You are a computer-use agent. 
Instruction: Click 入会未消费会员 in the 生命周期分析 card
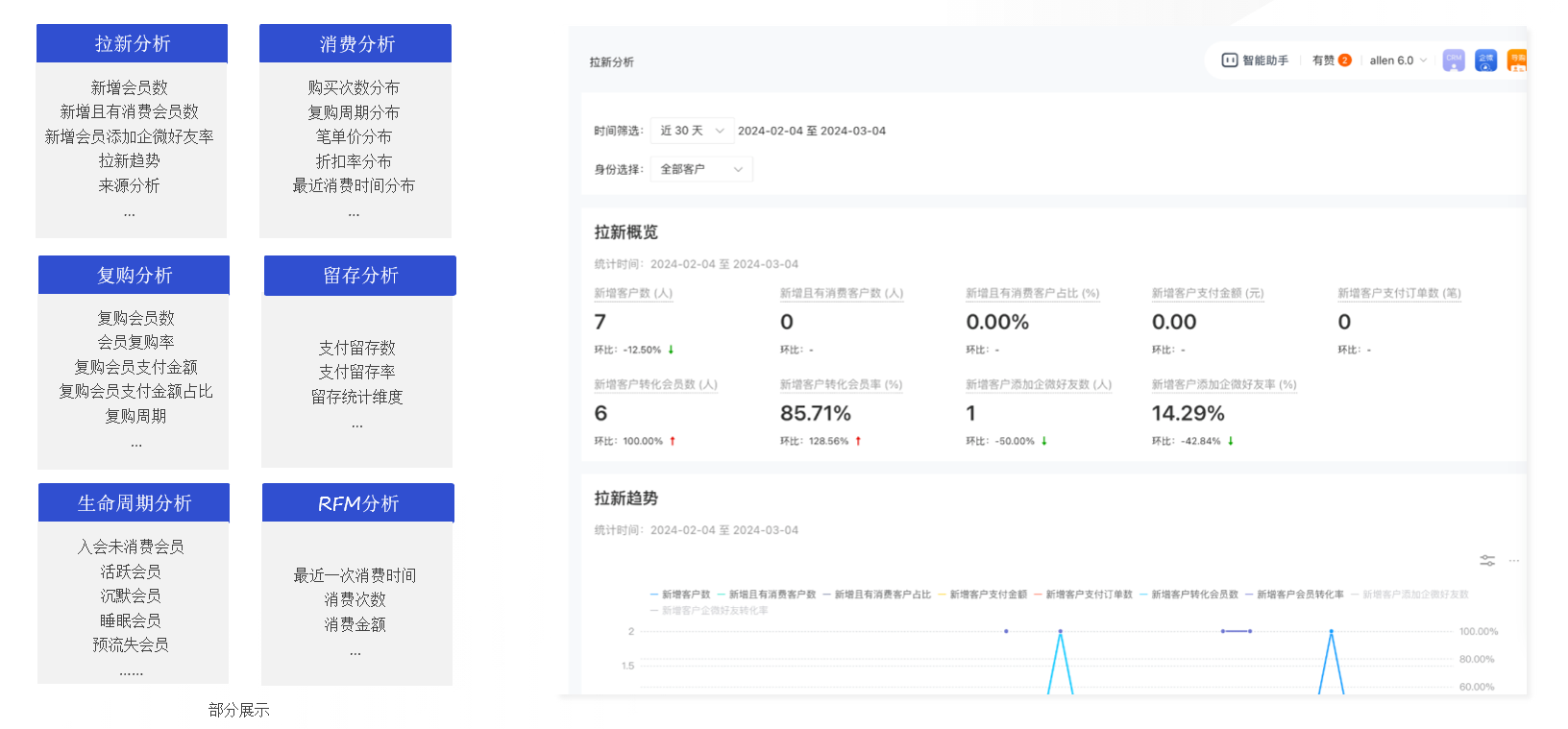pos(131,547)
